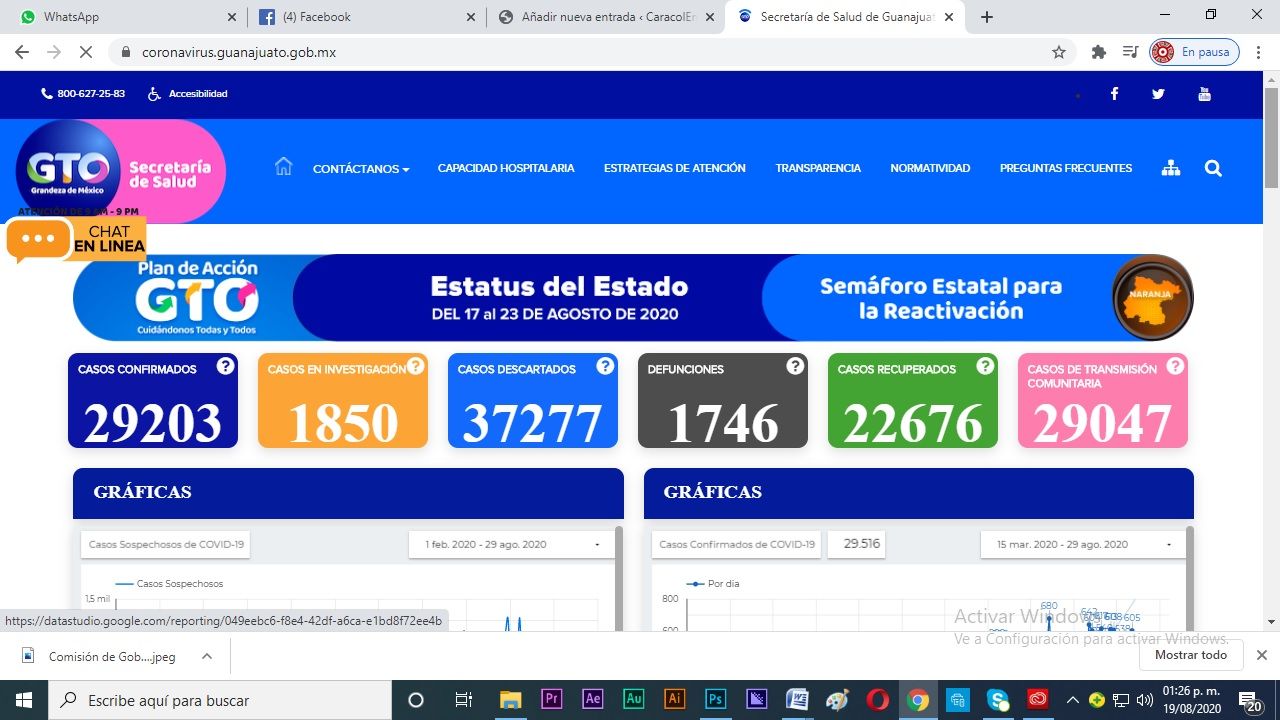Click the Accesibilidad link
Image resolution: width=1280 pixels, height=720 pixels.
tap(188, 94)
